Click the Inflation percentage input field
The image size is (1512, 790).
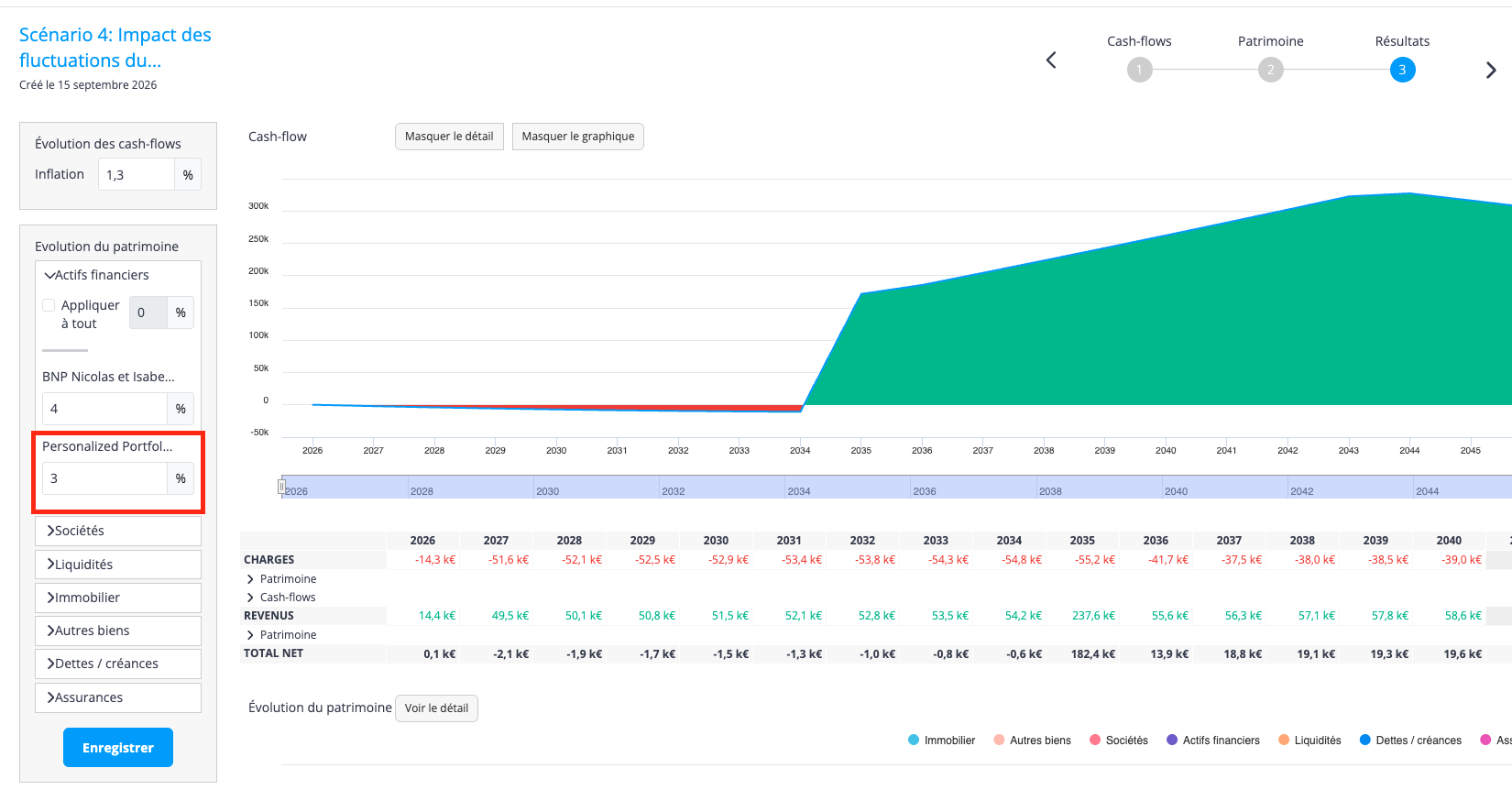(x=137, y=174)
